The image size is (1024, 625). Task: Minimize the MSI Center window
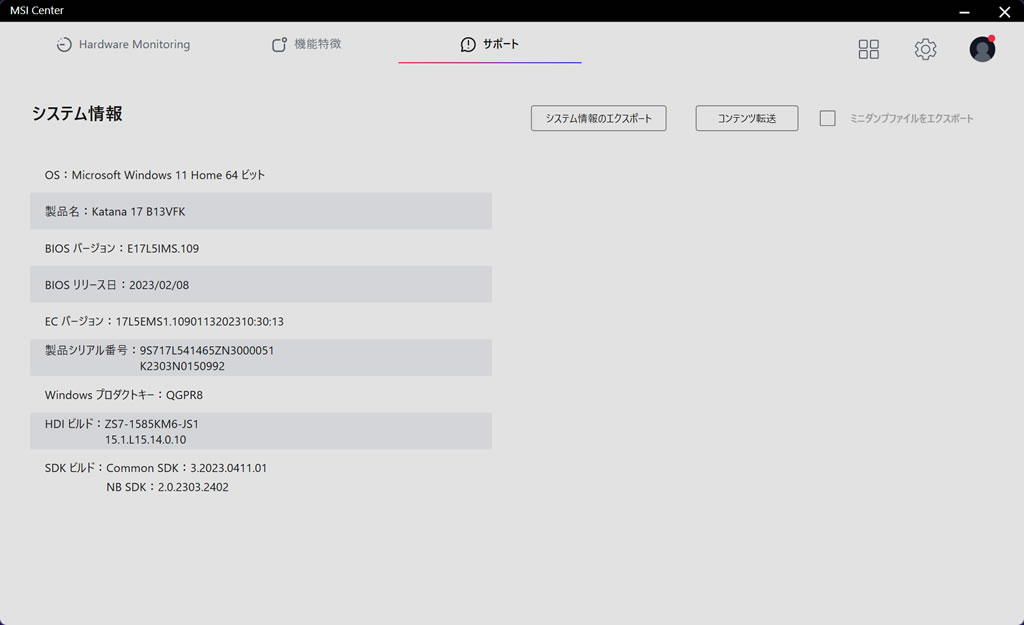965,11
